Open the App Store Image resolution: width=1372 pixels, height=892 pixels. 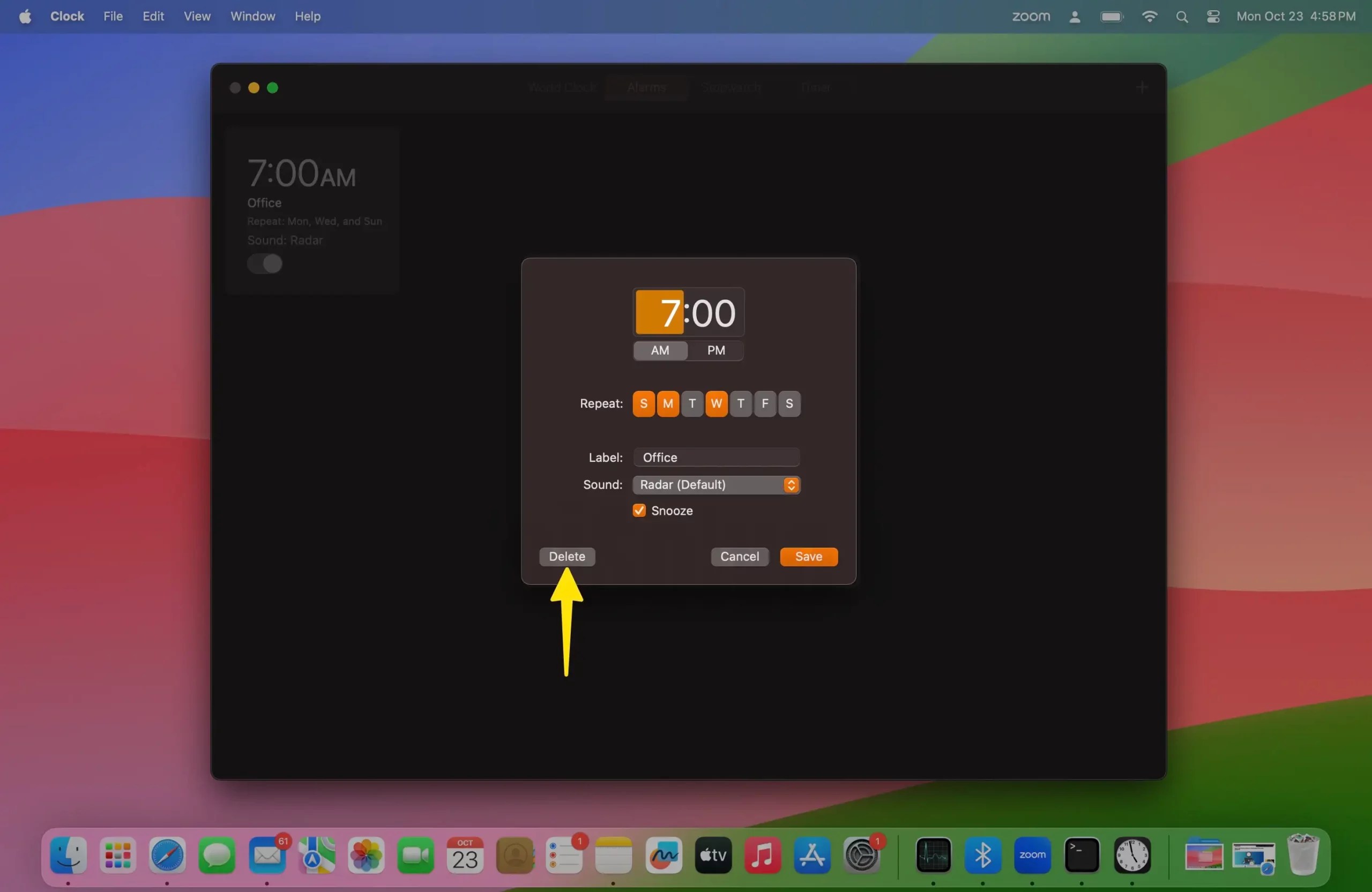click(812, 856)
